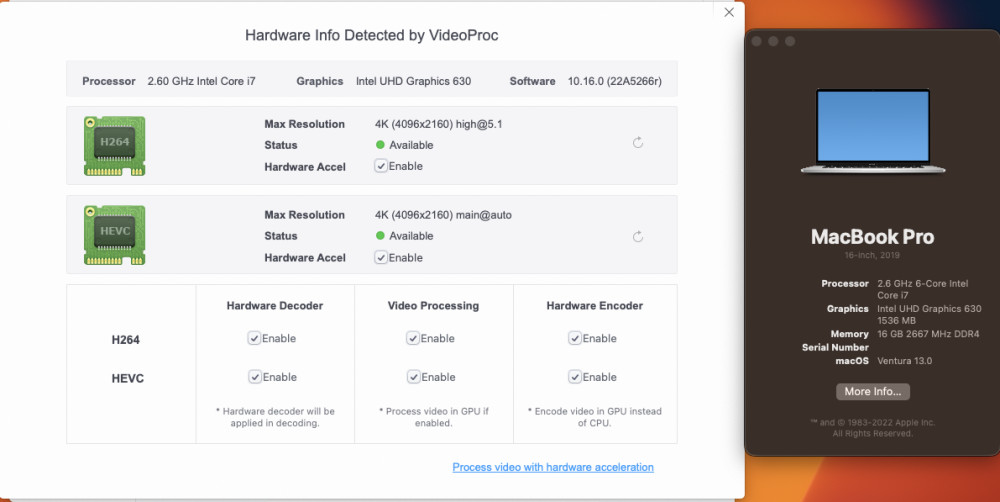Click the Process video in GPU footnote
Screen dimensions: 1000x502
tap(434, 417)
